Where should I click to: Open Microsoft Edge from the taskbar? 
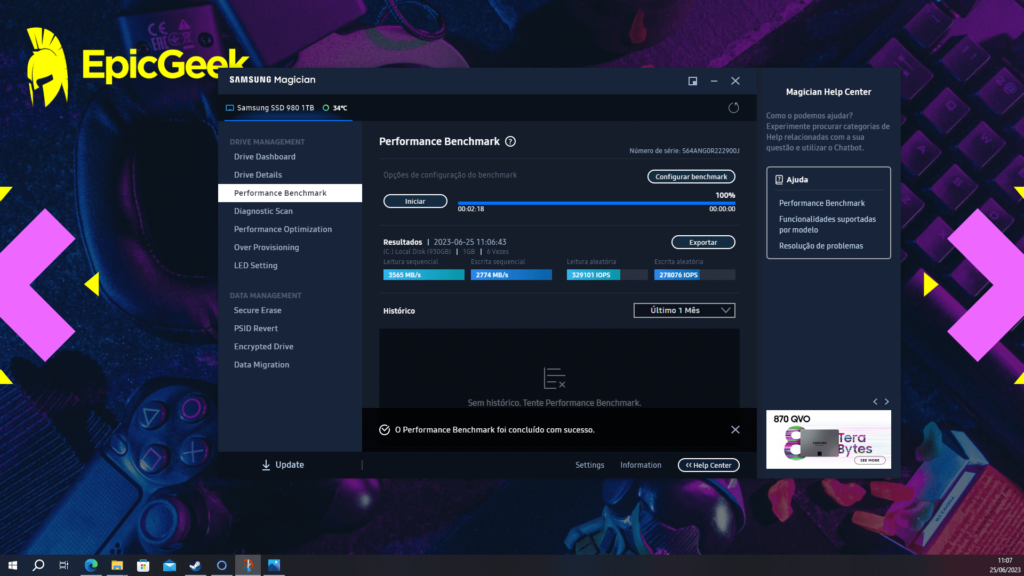91,565
